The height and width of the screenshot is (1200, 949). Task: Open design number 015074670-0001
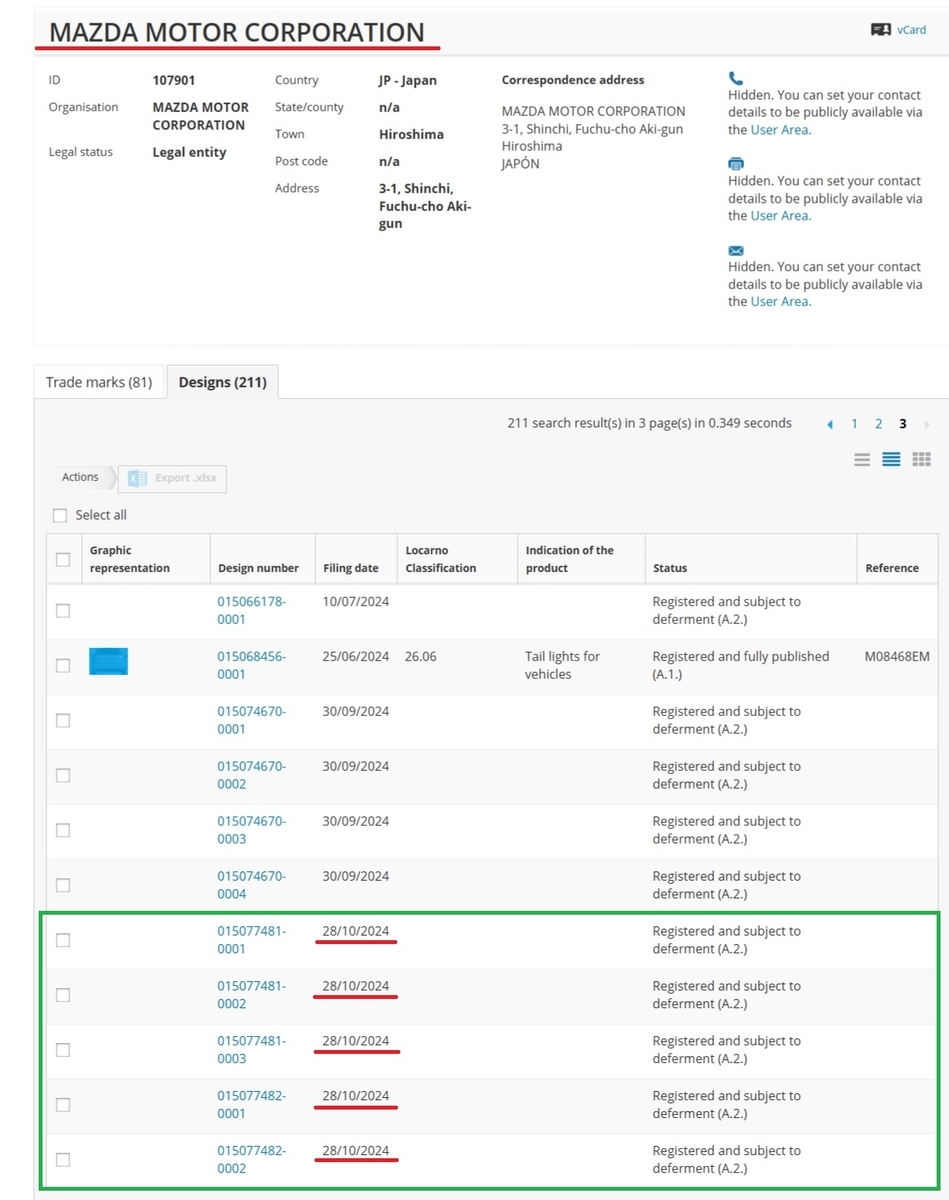pyautogui.click(x=251, y=721)
